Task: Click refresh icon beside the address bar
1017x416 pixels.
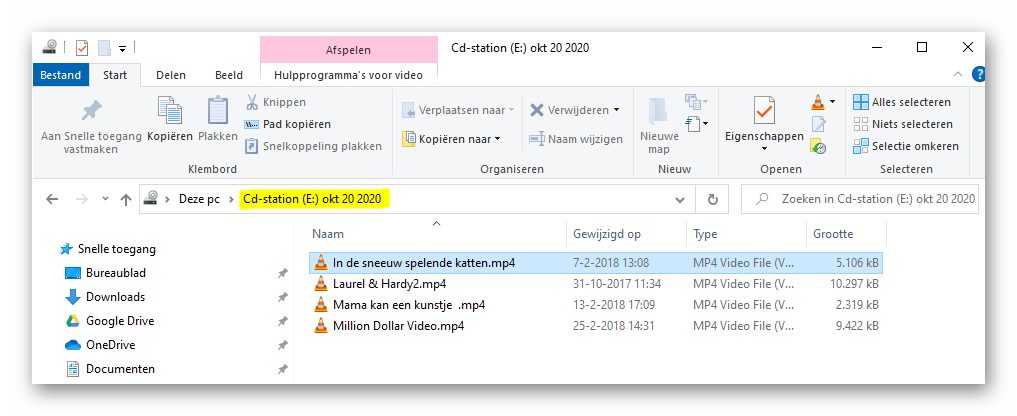Action: pos(712,199)
